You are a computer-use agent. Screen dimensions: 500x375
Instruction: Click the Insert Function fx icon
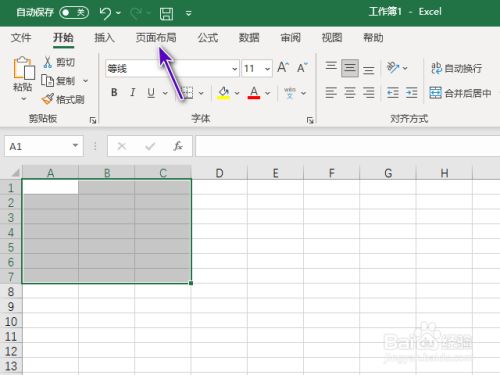pyautogui.click(x=178, y=146)
